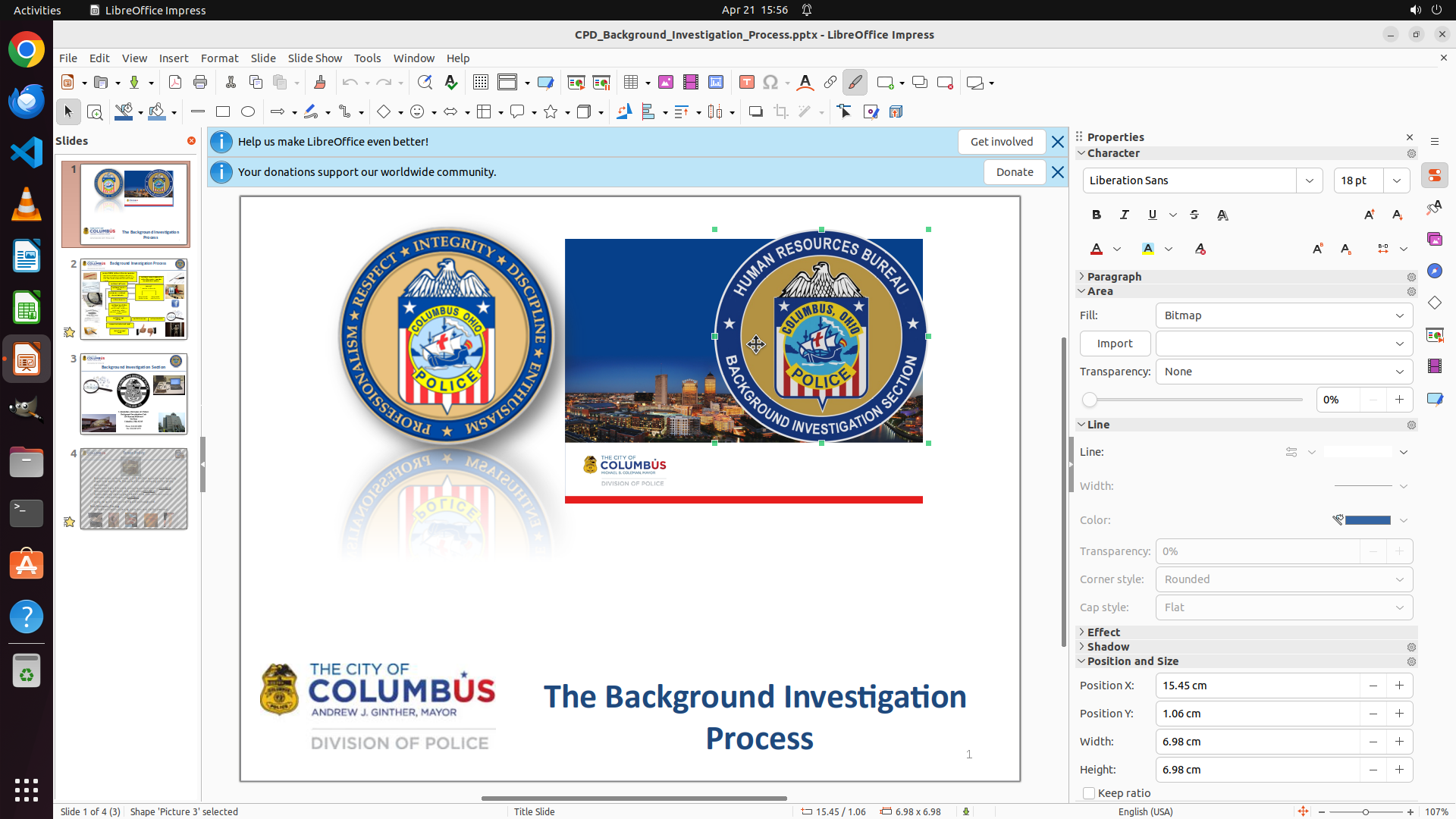Image resolution: width=1456 pixels, height=819 pixels.
Task: Click the Crop Image tool
Action: [781, 112]
